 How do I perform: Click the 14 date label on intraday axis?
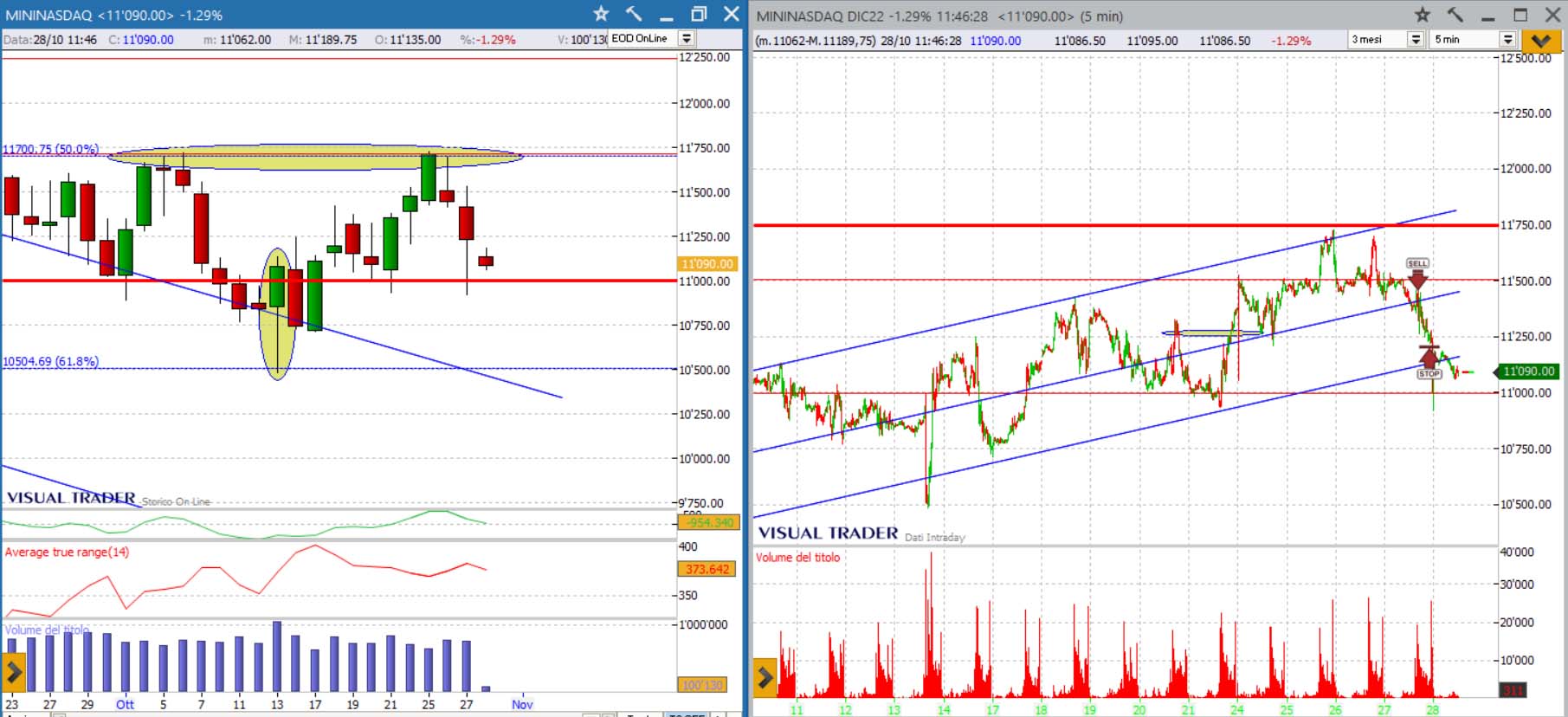coord(943,709)
